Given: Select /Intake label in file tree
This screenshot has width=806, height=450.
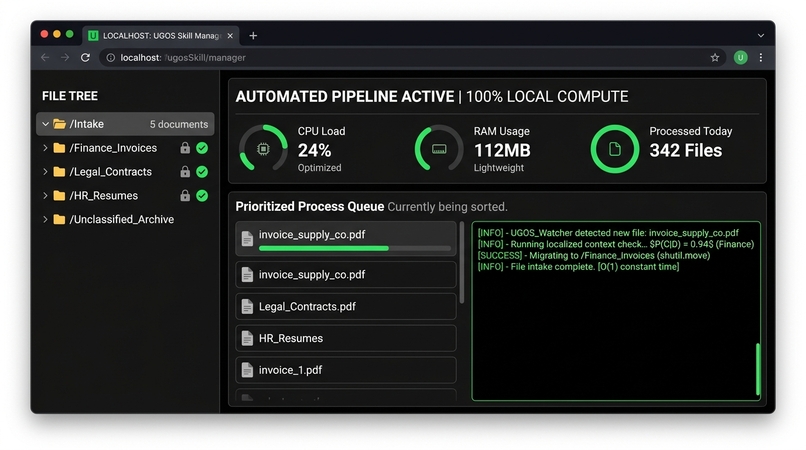Looking at the screenshot, I should 86,124.
